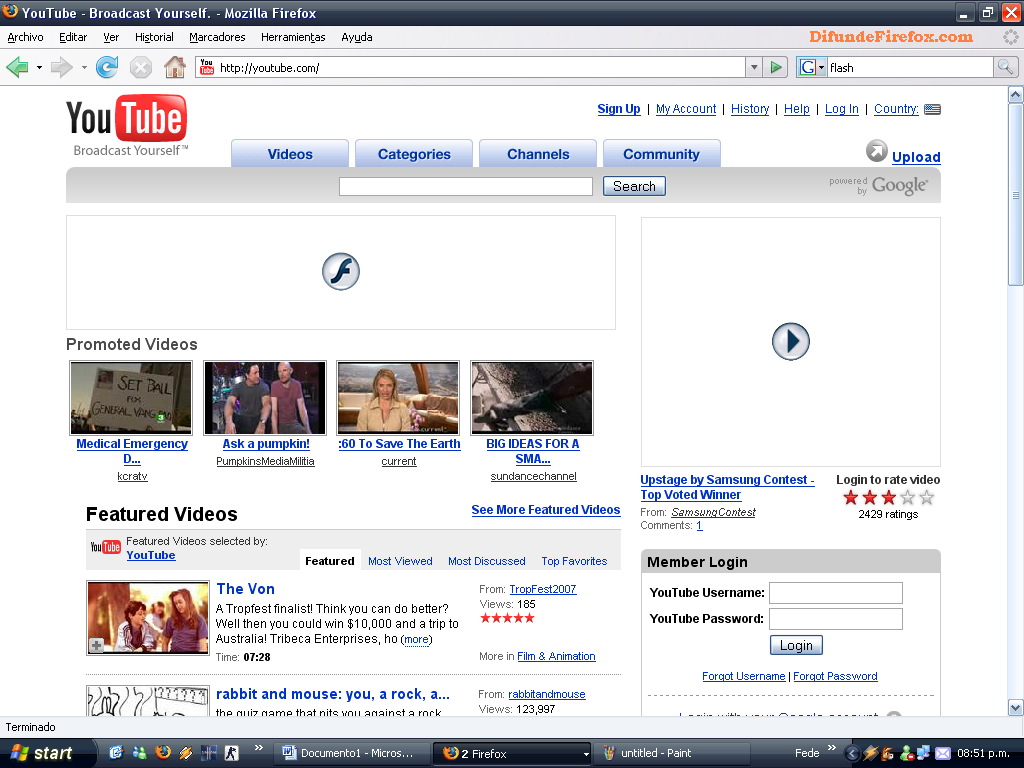This screenshot has height=768, width=1024.
Task: Open the Back history dropdown arrow
Action: [39, 67]
